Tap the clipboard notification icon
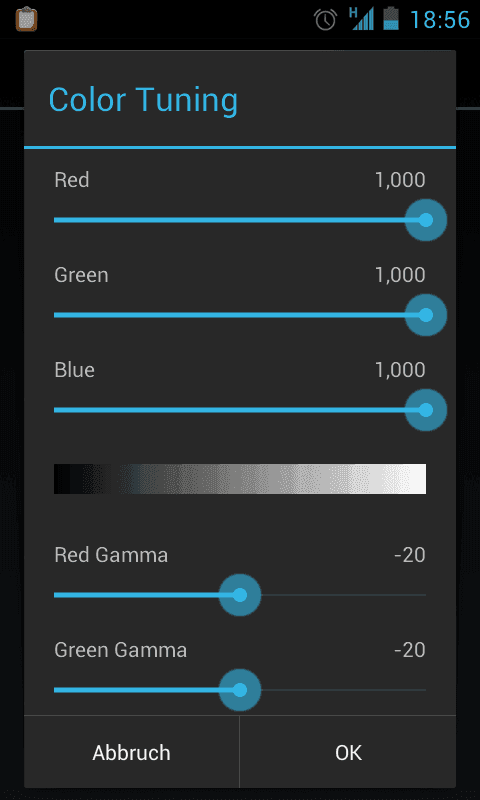 tap(26, 19)
